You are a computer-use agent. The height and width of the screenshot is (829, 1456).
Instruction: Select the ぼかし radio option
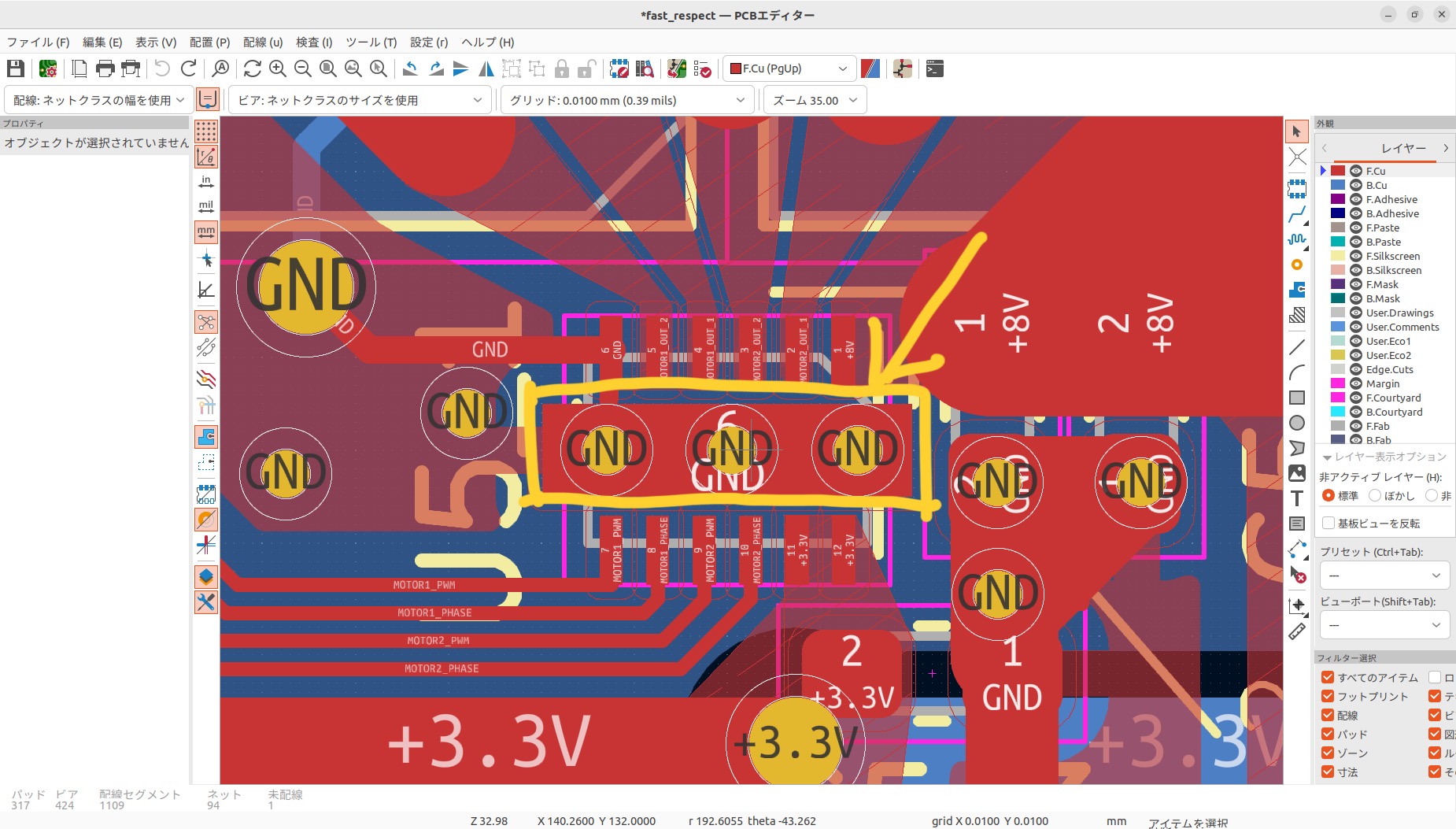[1375, 495]
